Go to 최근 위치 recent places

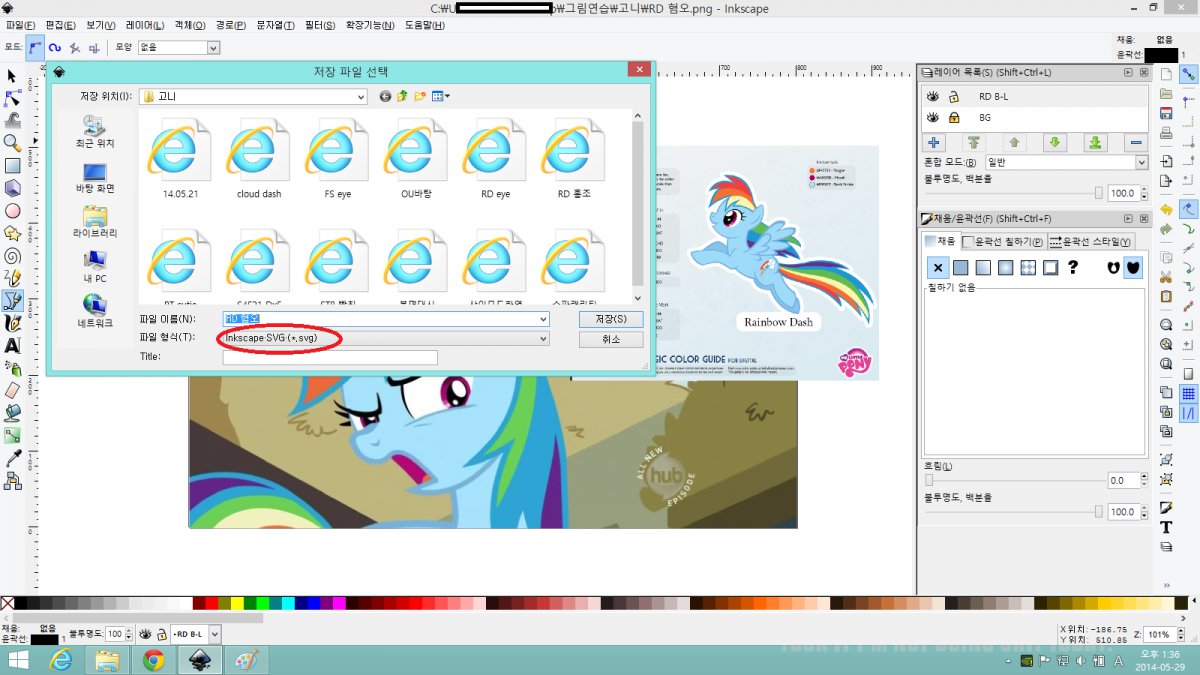(95, 132)
